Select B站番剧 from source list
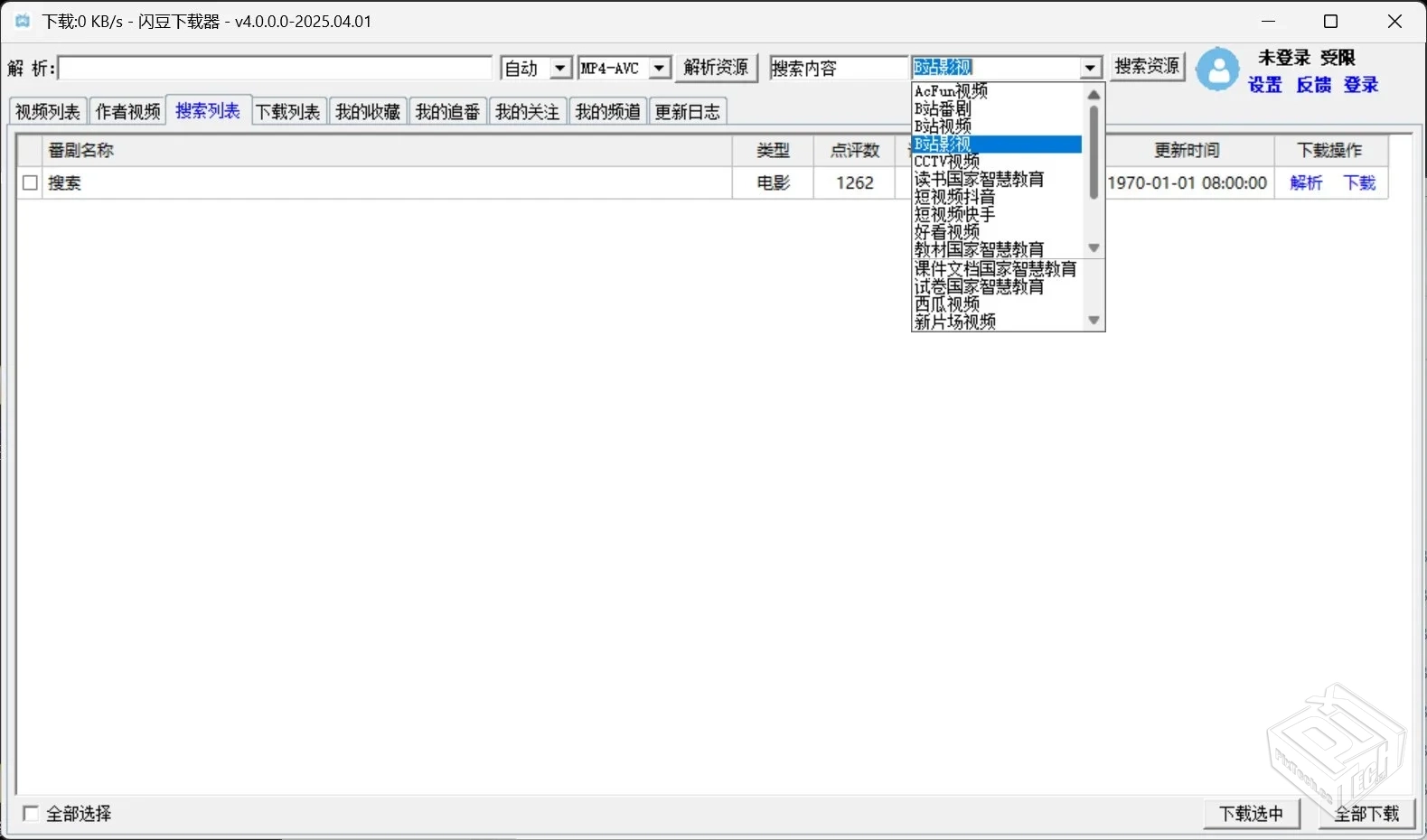 [943, 109]
